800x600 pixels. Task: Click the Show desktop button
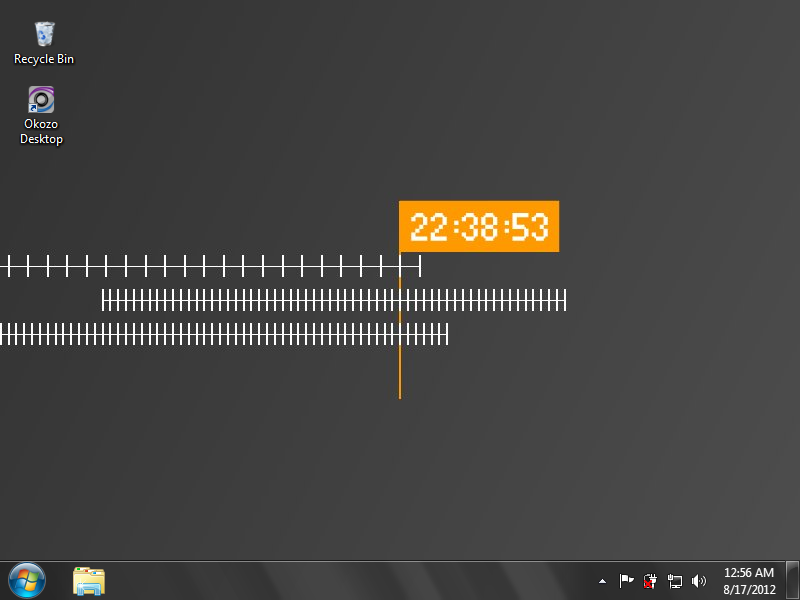[792, 581]
